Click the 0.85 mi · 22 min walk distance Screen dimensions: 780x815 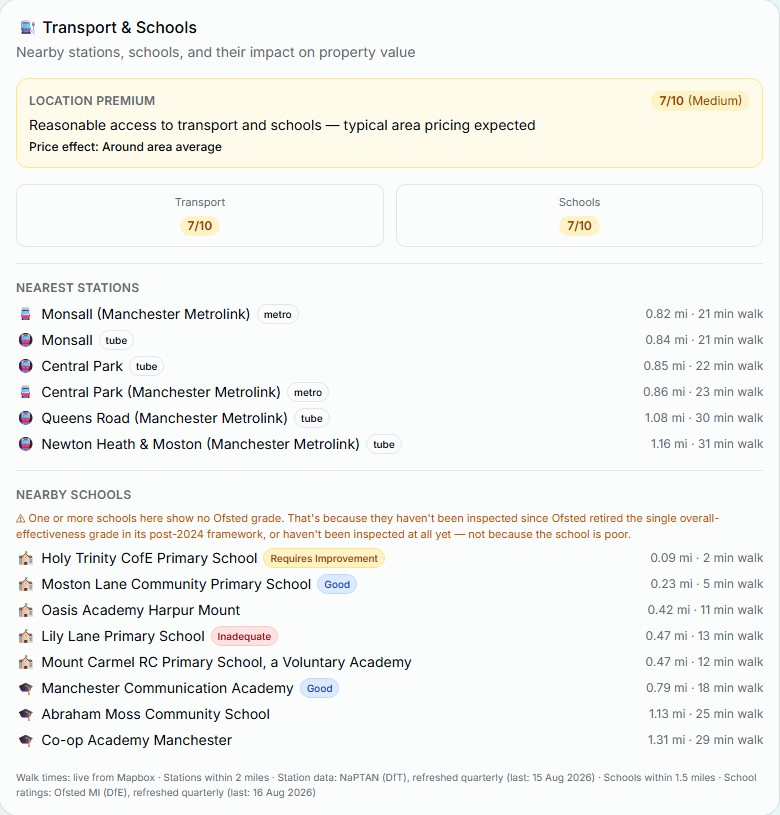point(703,366)
